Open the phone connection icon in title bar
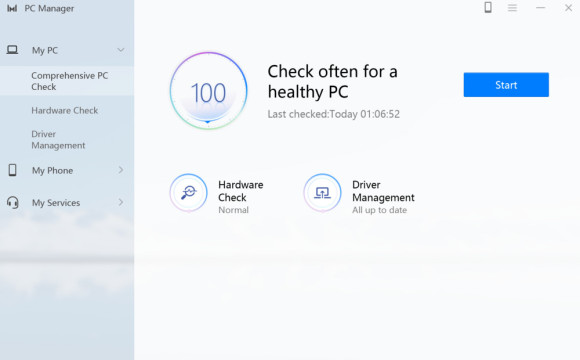The width and height of the screenshot is (580, 360). coord(488,7)
